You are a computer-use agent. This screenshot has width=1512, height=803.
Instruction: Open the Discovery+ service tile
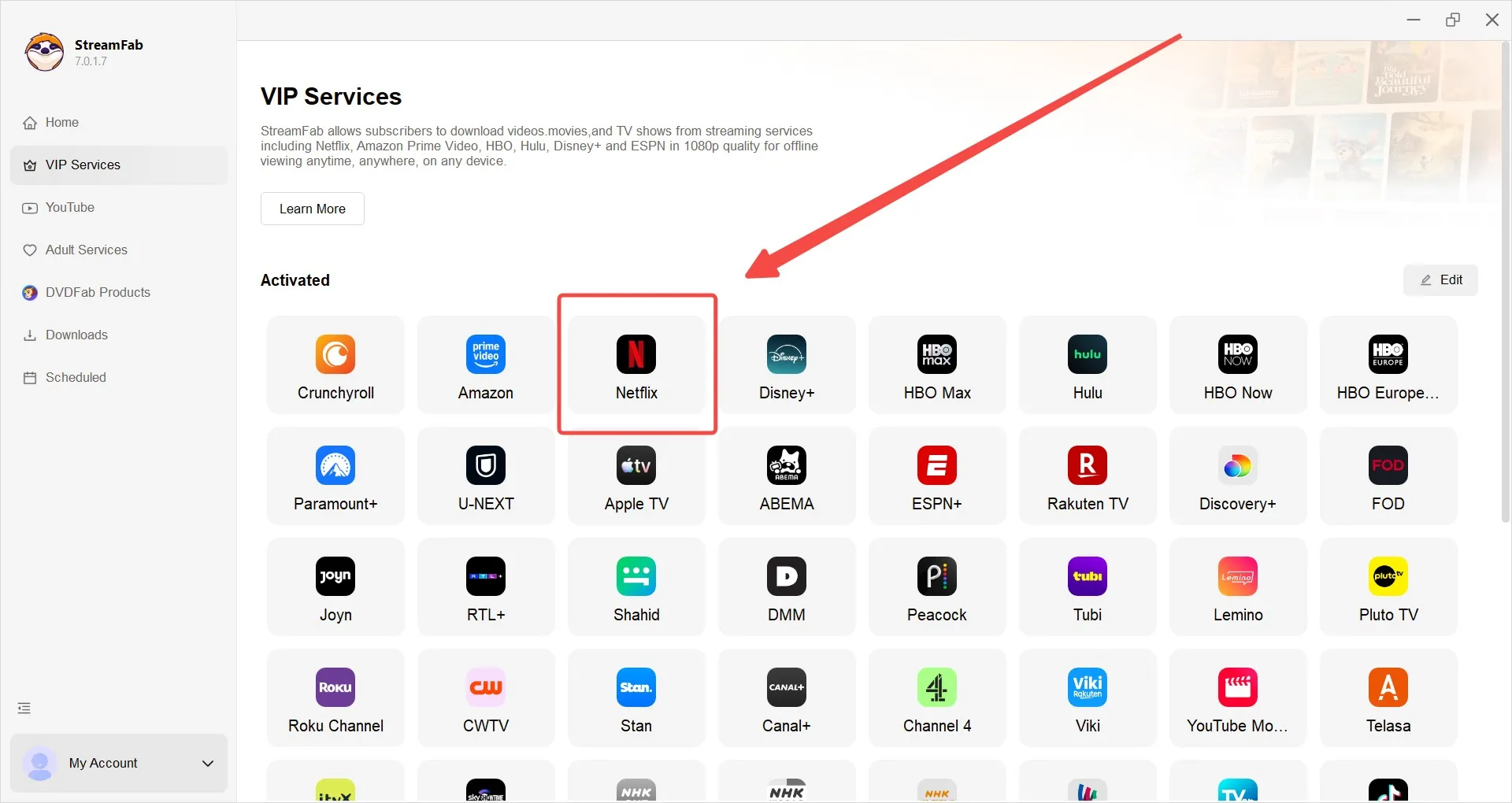(x=1238, y=476)
